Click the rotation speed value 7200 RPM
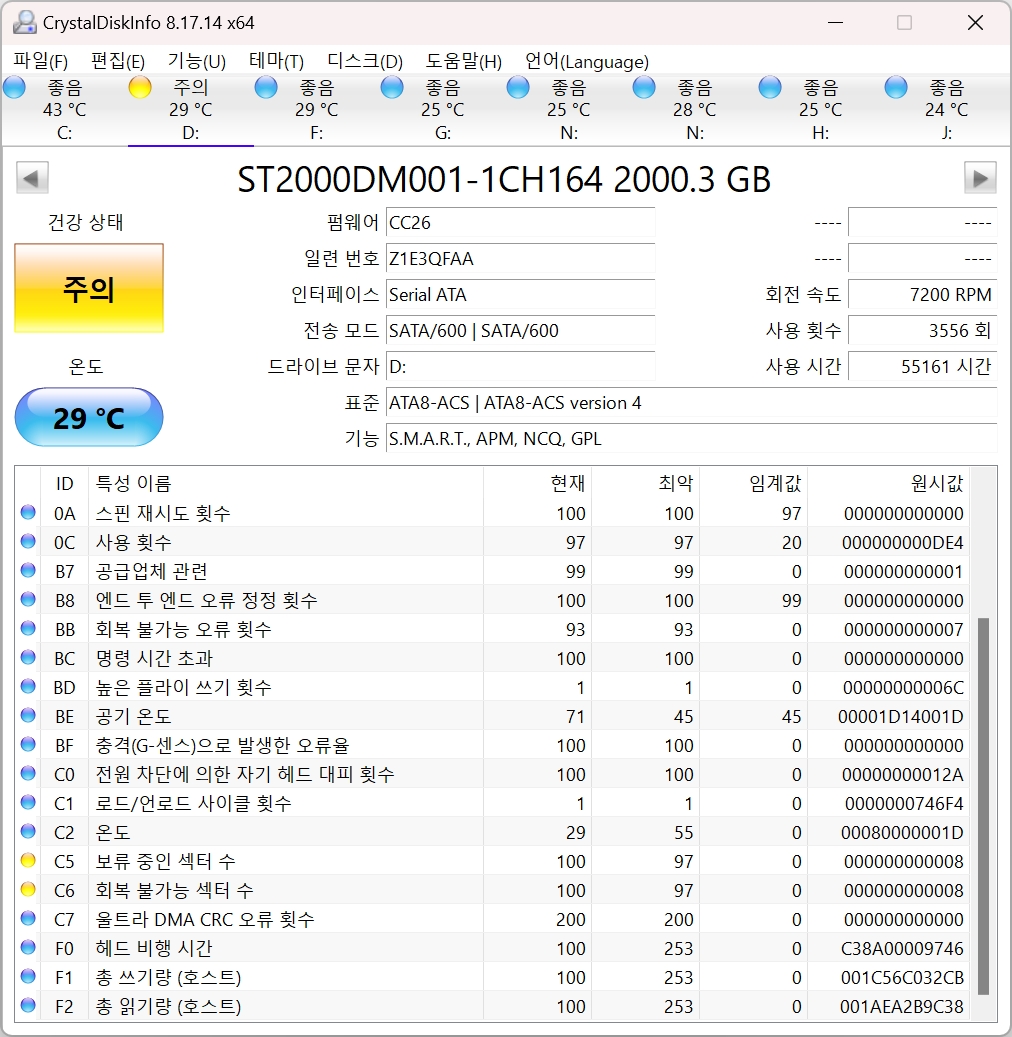The height and width of the screenshot is (1037, 1012). (922, 294)
